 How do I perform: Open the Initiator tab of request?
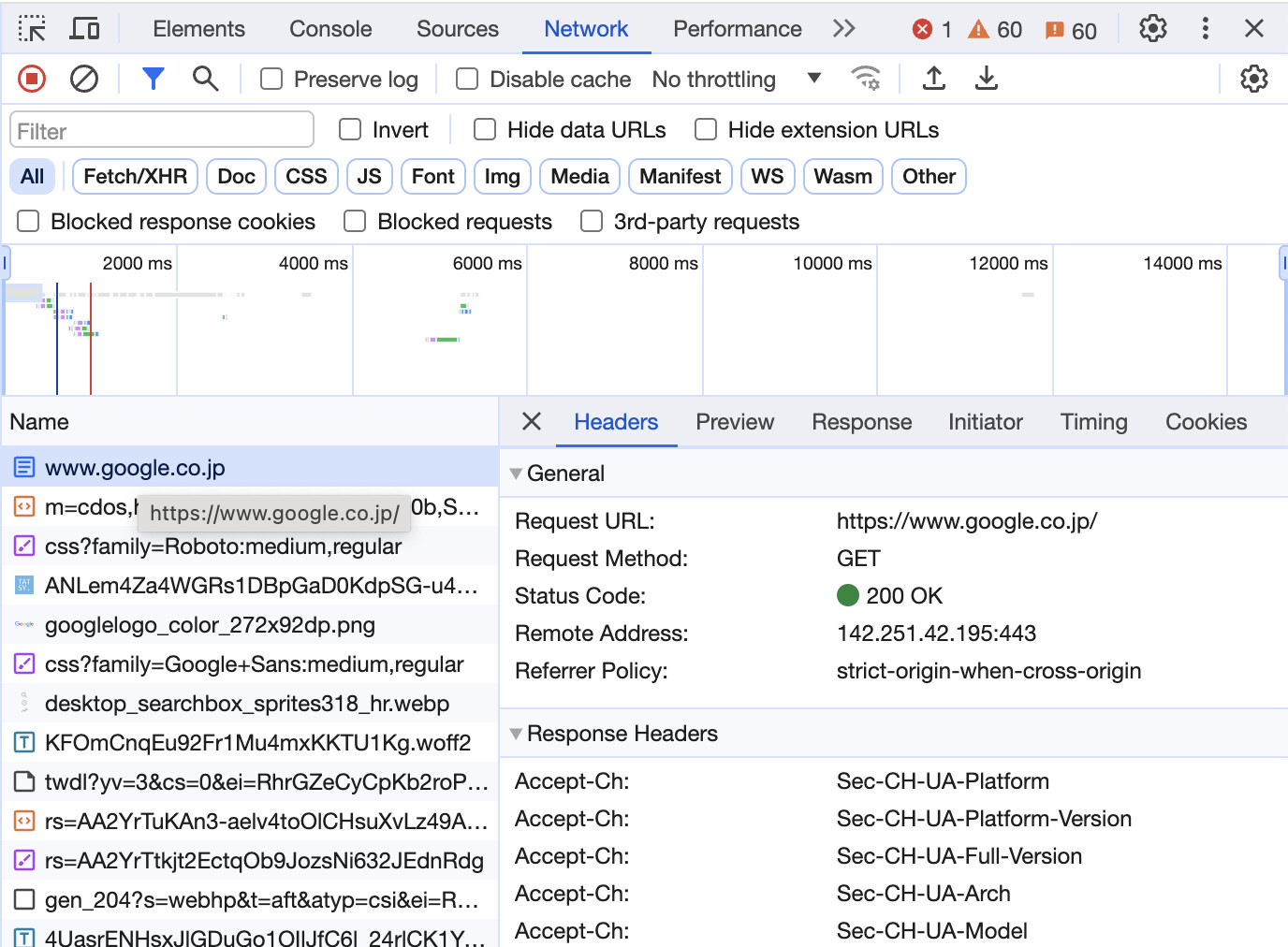pyautogui.click(x=986, y=422)
